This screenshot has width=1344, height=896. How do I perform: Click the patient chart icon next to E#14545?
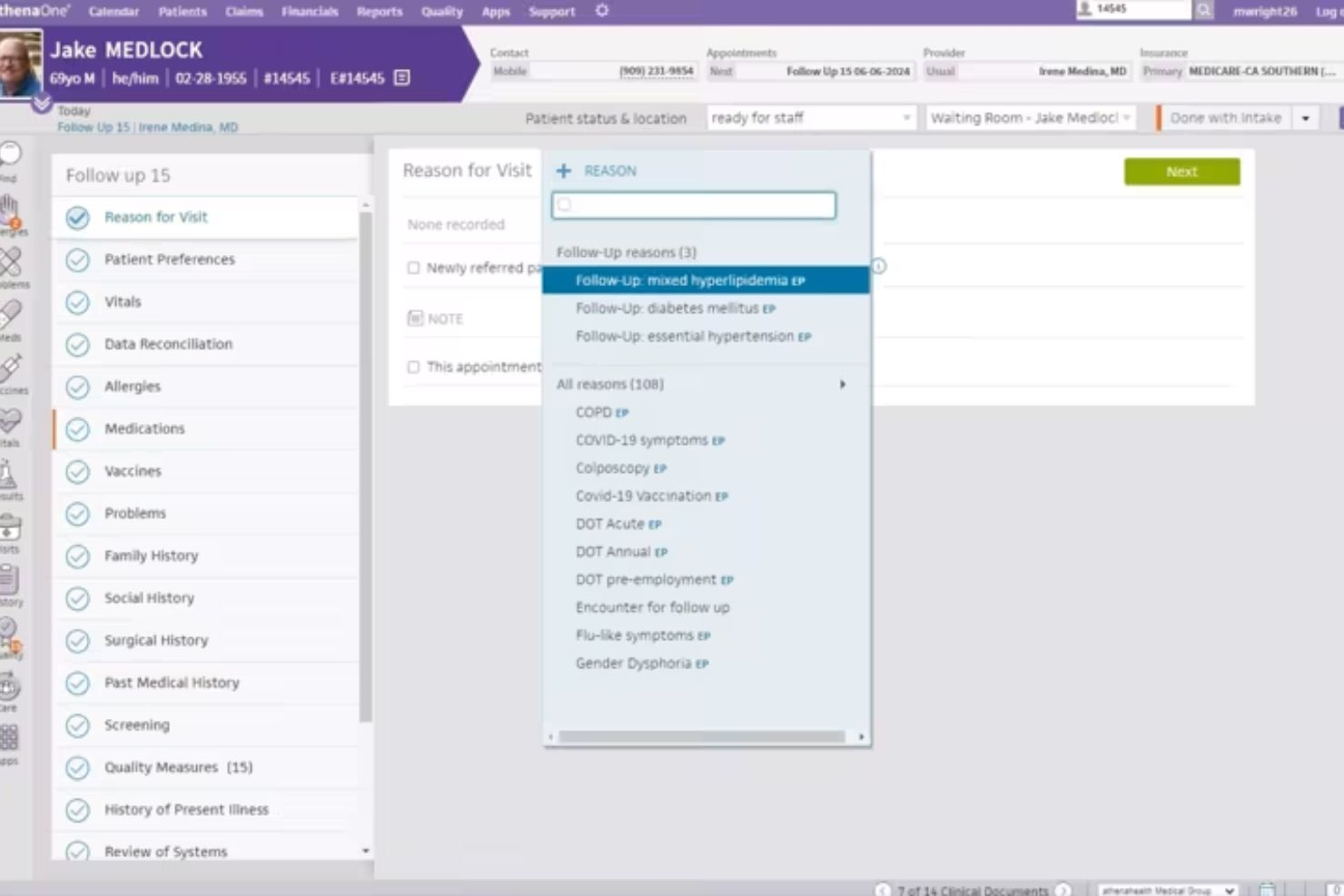click(401, 78)
